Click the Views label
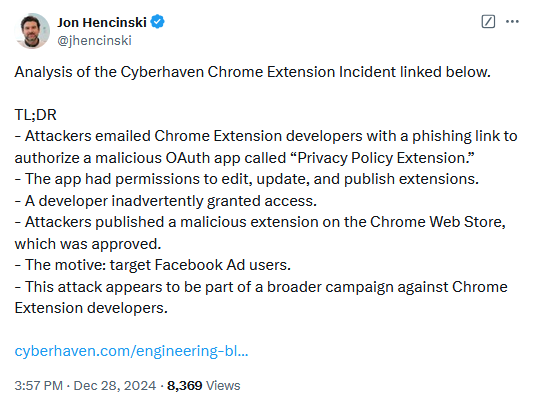Image resolution: width=533 pixels, height=399 pixels. (x=223, y=386)
